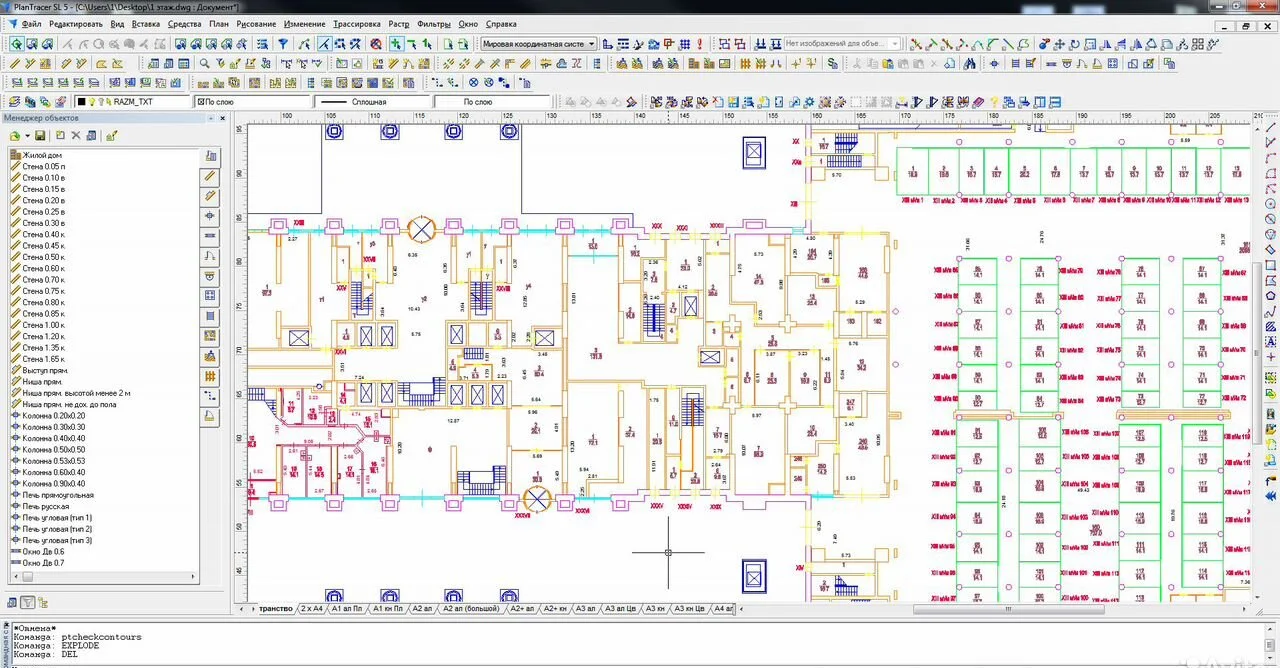Click the green refresh icon in object manager

[x=15, y=135]
